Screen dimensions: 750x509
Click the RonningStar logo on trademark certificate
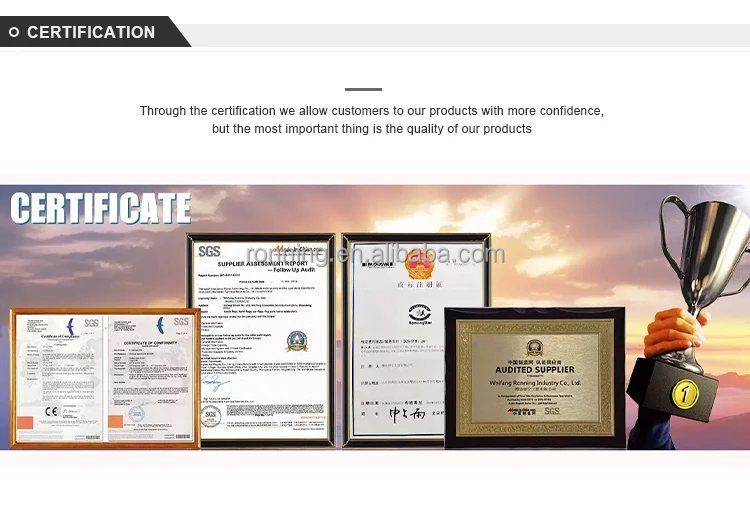pyautogui.click(x=419, y=314)
